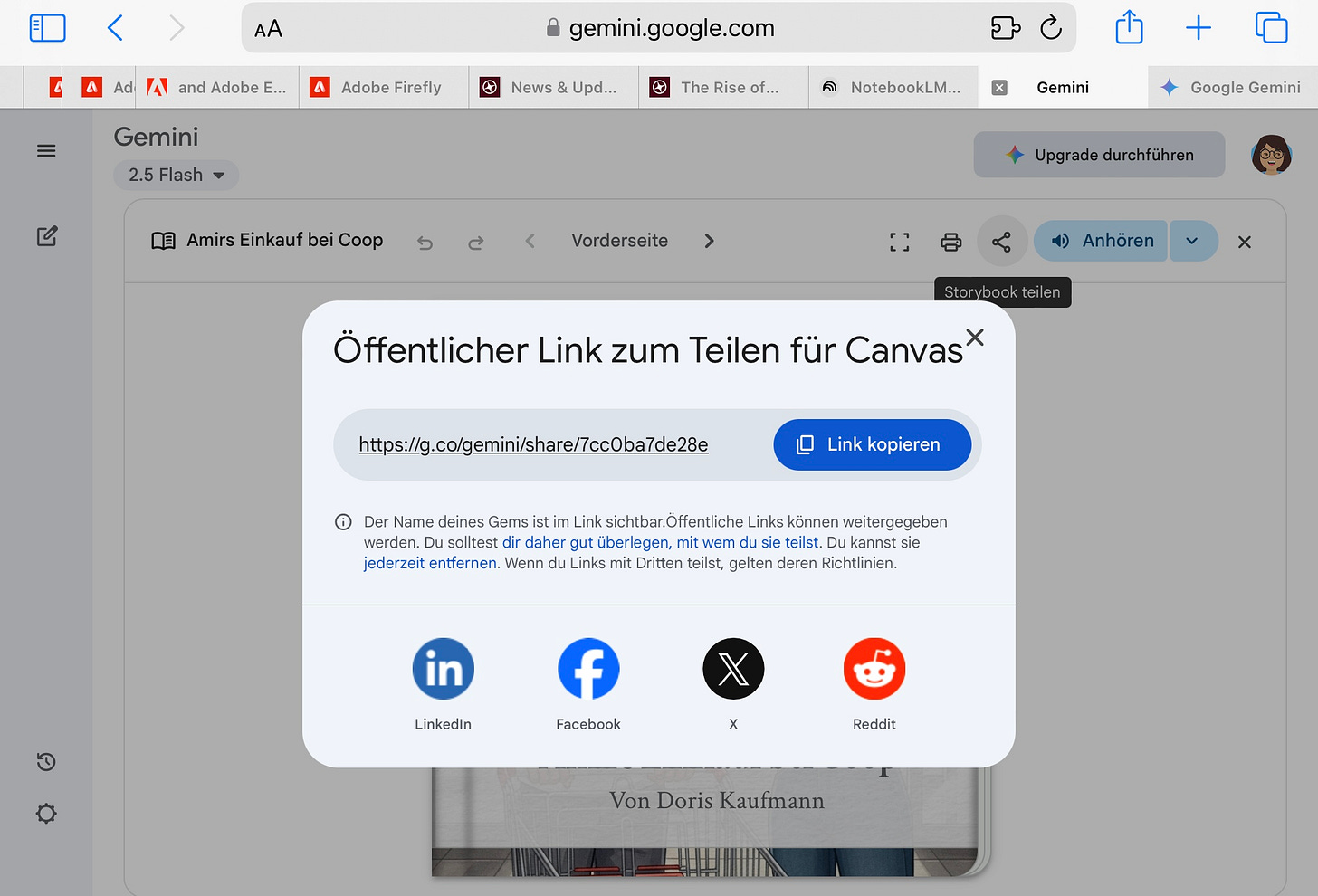Enter storybook fullscreen mode
Viewport: 1318px width, 896px height.
pos(899,242)
